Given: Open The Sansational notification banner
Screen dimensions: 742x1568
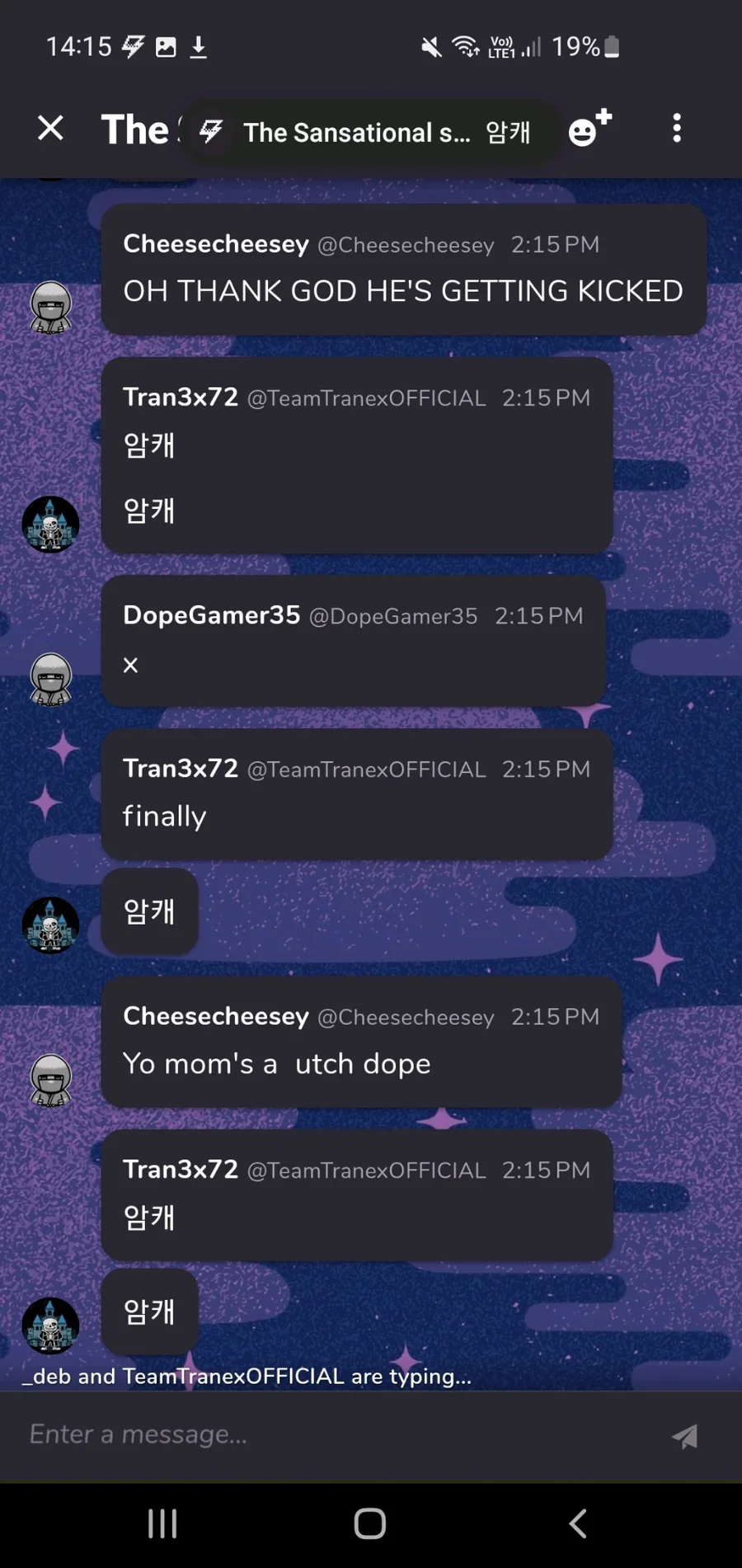Looking at the screenshot, I should point(369,132).
